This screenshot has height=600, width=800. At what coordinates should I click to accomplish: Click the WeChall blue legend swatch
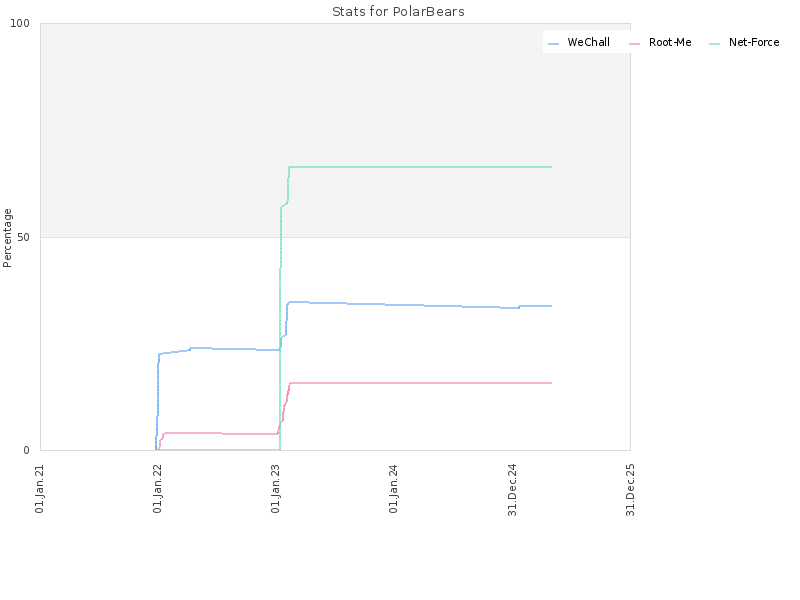(x=553, y=44)
